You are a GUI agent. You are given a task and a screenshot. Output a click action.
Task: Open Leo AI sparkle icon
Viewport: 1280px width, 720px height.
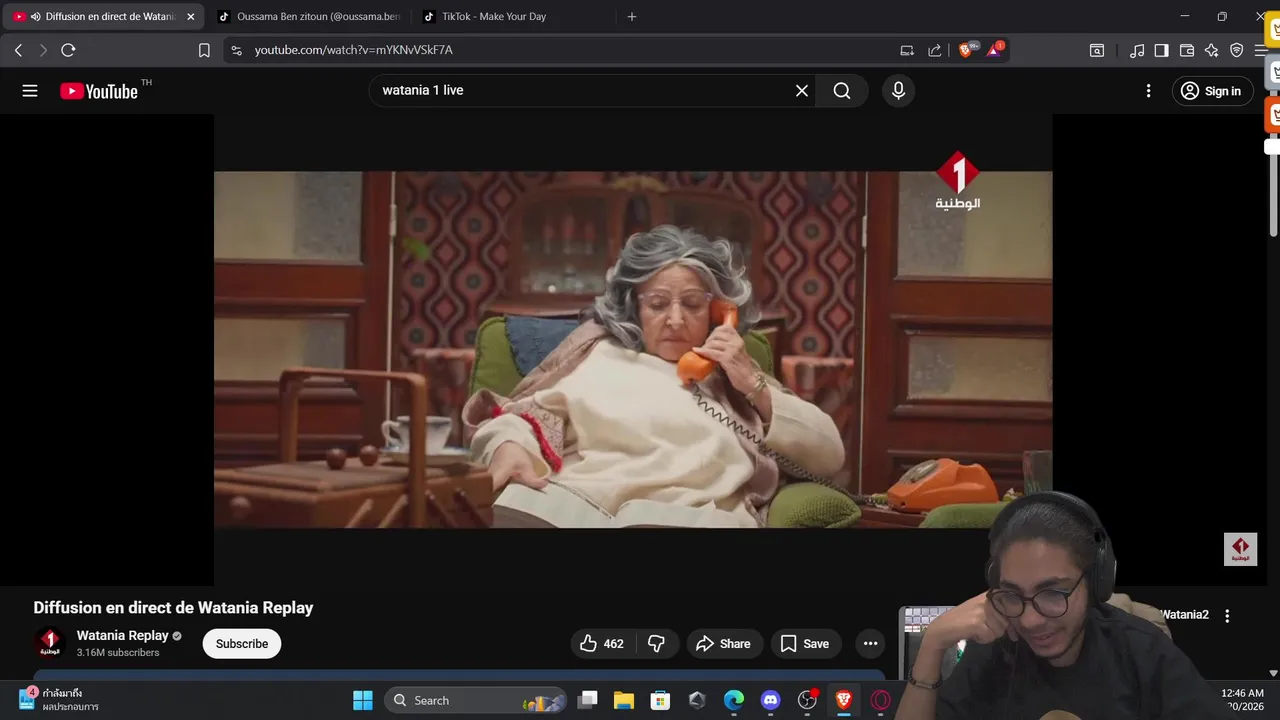(1212, 50)
